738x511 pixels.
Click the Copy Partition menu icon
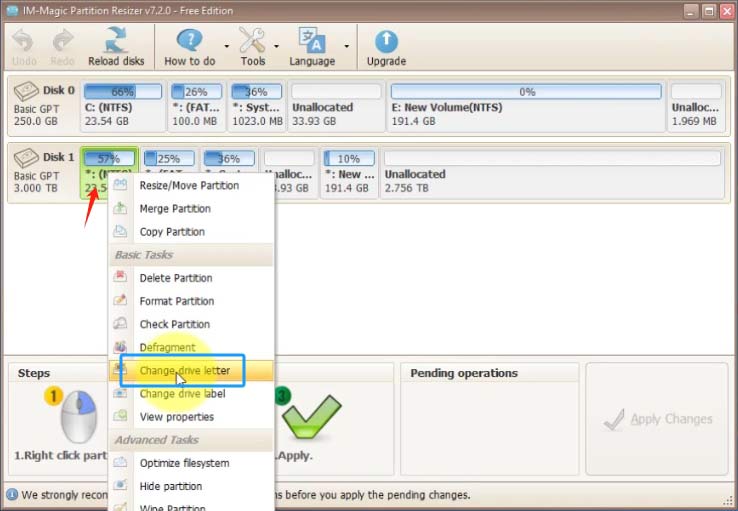pyautogui.click(x=120, y=231)
